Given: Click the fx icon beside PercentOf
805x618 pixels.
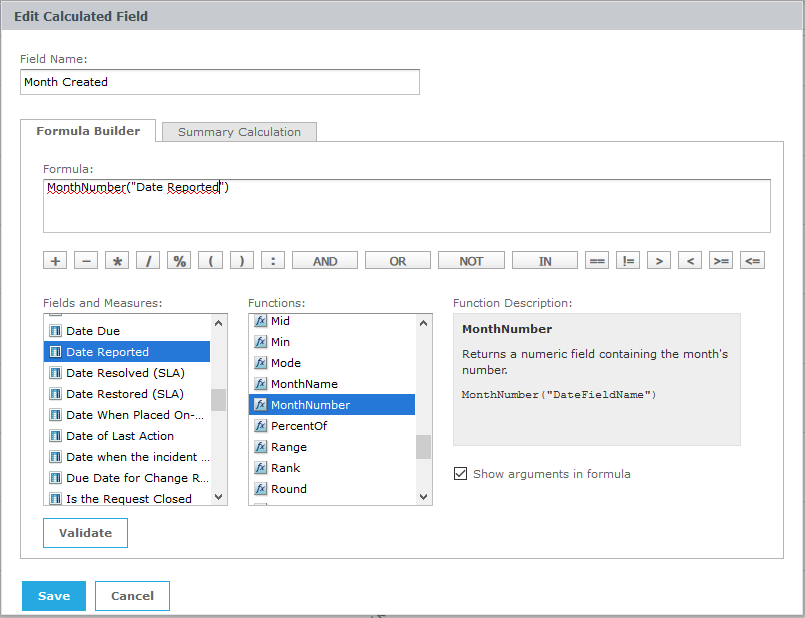Looking at the screenshot, I should coord(260,426).
